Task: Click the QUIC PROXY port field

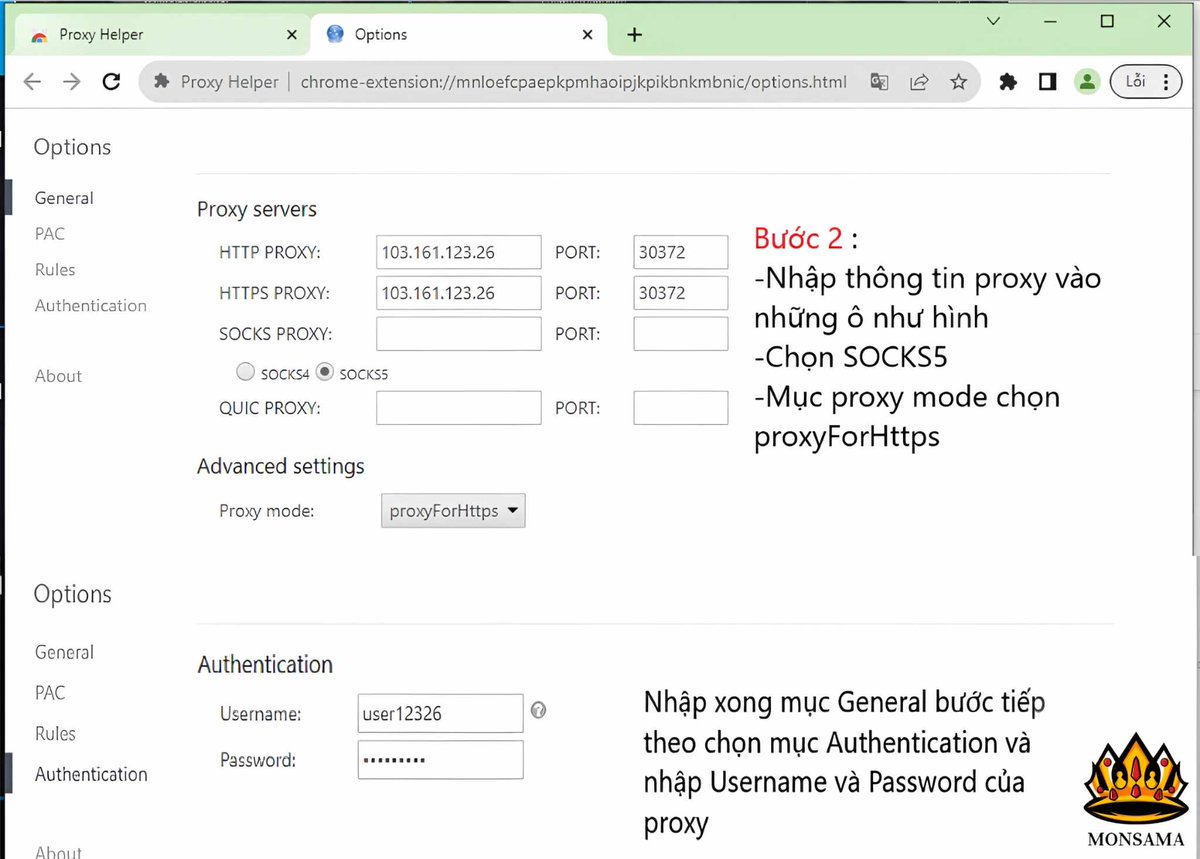Action: coord(681,408)
